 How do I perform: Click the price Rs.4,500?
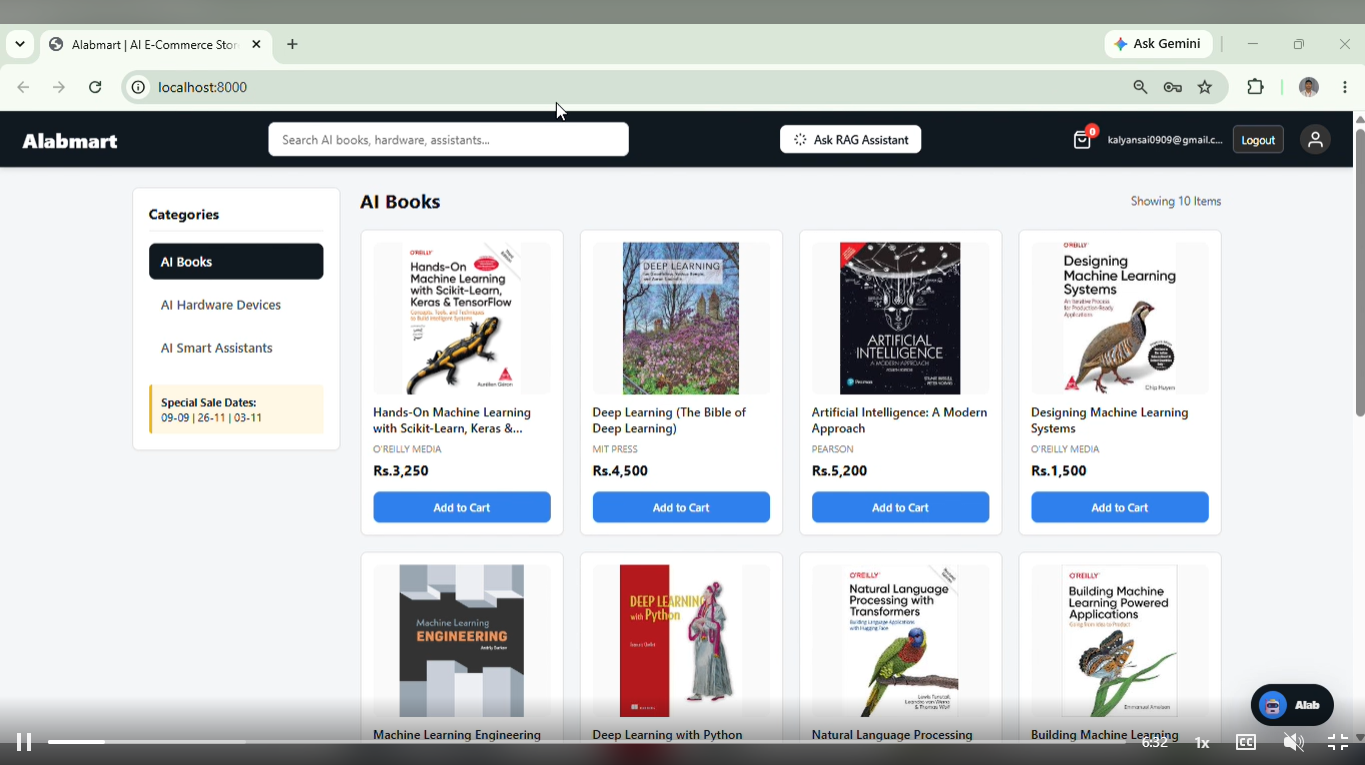[620, 471]
